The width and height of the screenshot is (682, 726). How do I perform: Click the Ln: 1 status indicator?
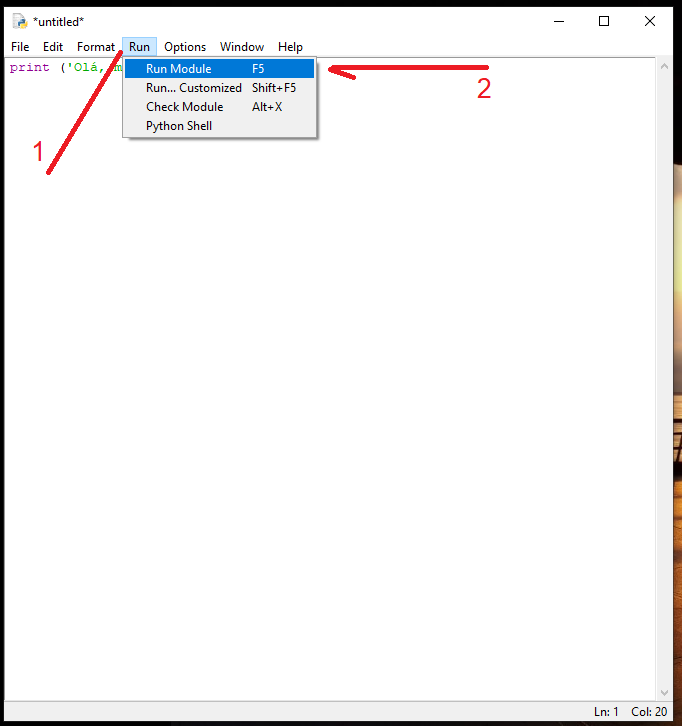point(606,712)
